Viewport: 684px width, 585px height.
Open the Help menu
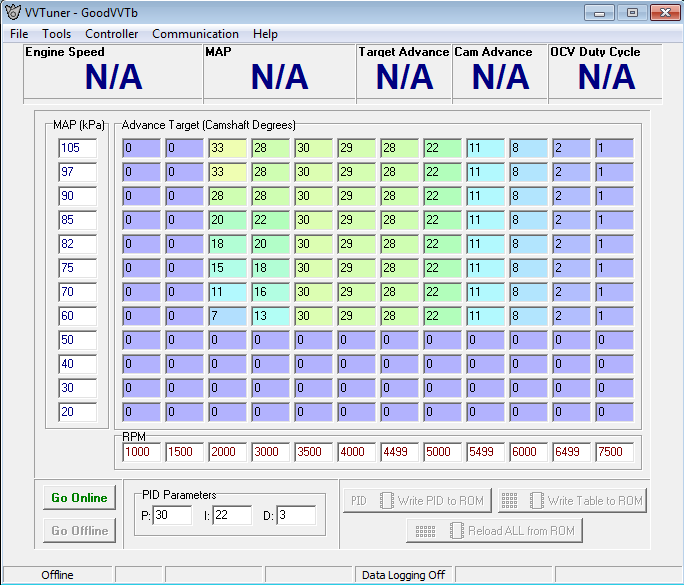click(265, 34)
